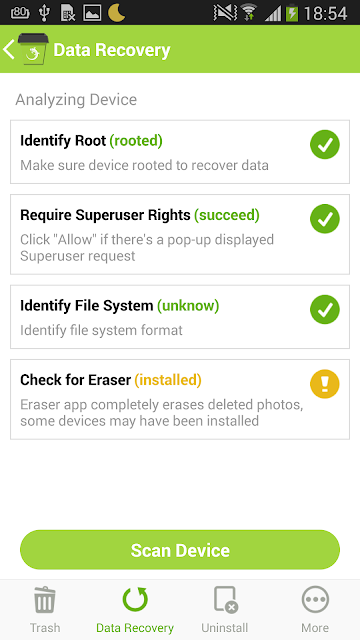Select the Data Recovery refresh icon

[x=135, y=600]
